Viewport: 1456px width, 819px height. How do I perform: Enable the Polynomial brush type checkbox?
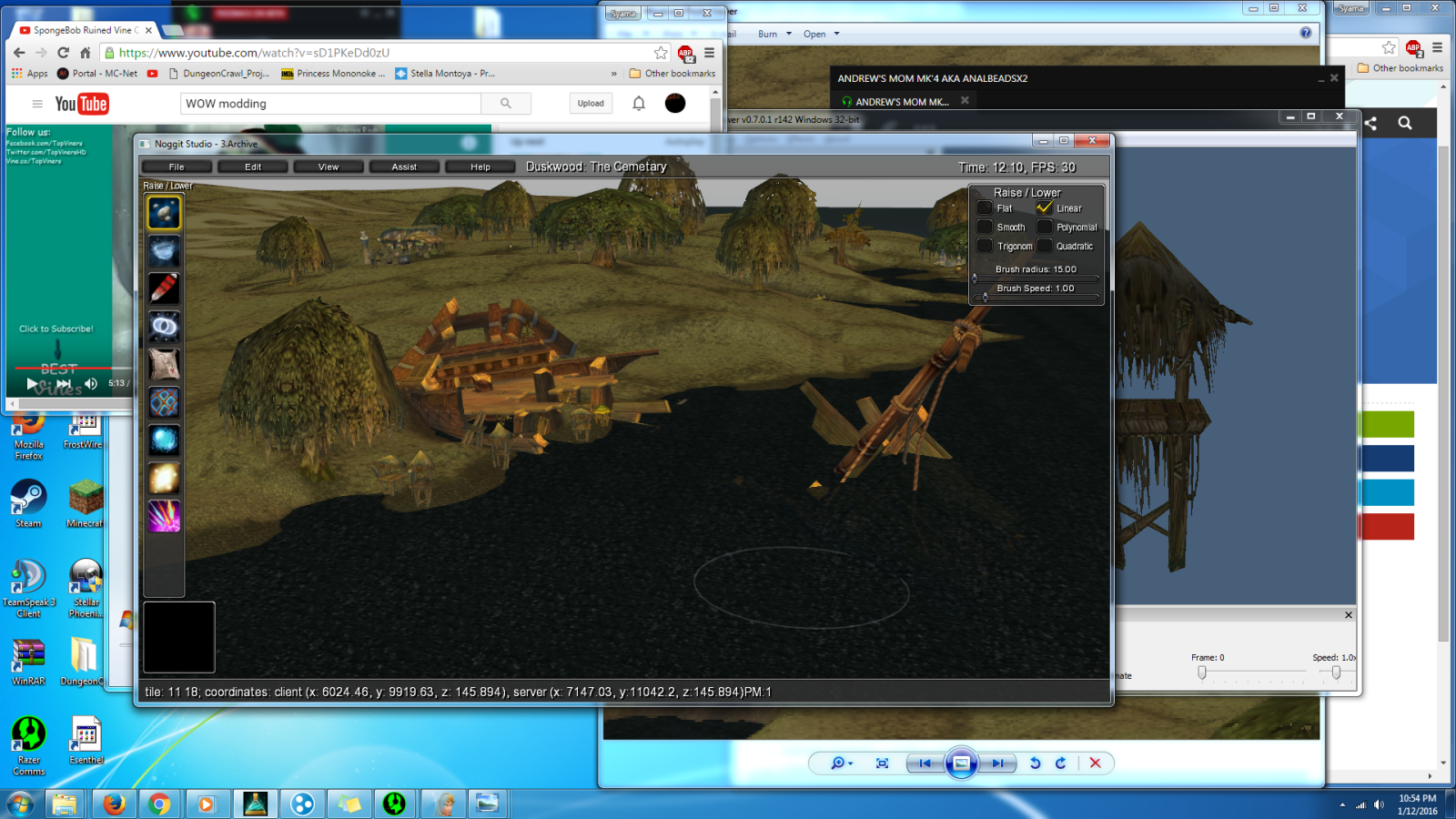[x=1045, y=227]
